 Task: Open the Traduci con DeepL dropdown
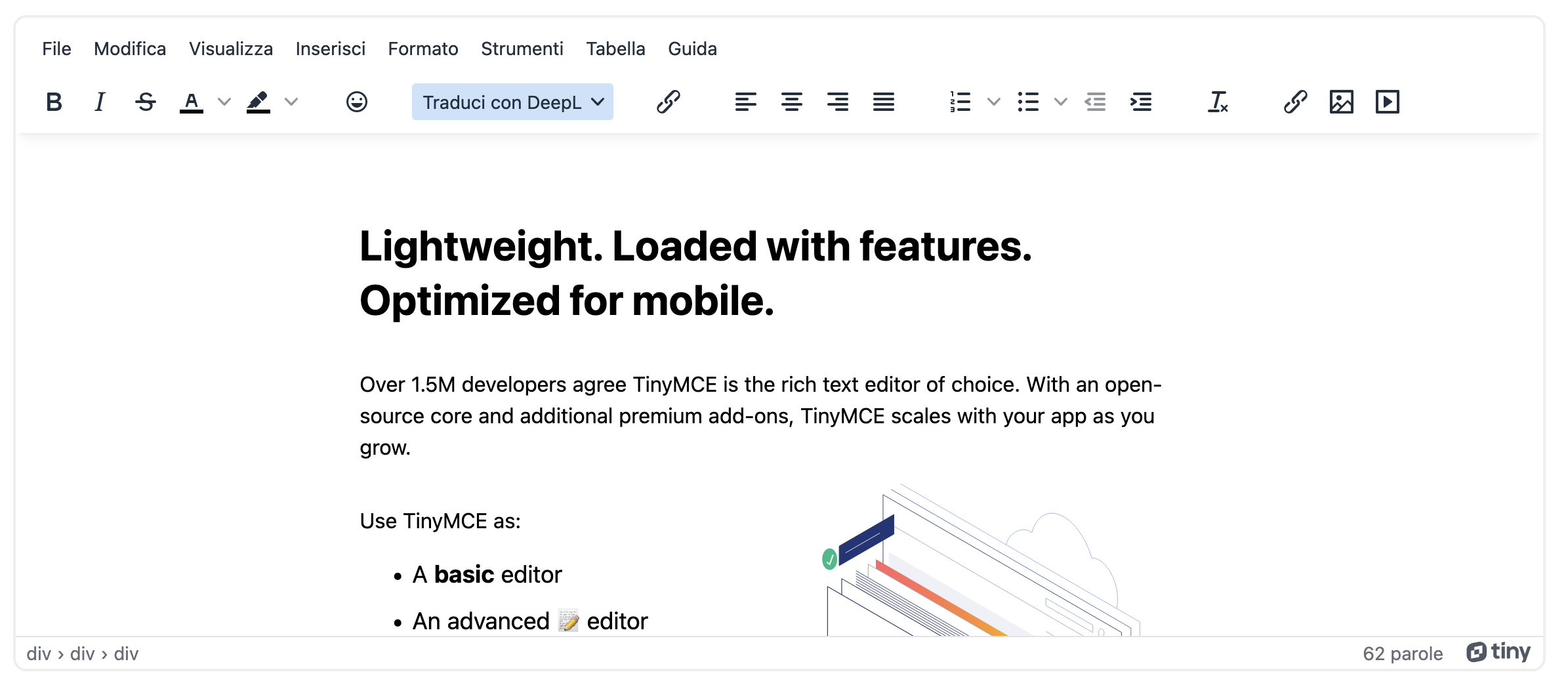[x=512, y=102]
